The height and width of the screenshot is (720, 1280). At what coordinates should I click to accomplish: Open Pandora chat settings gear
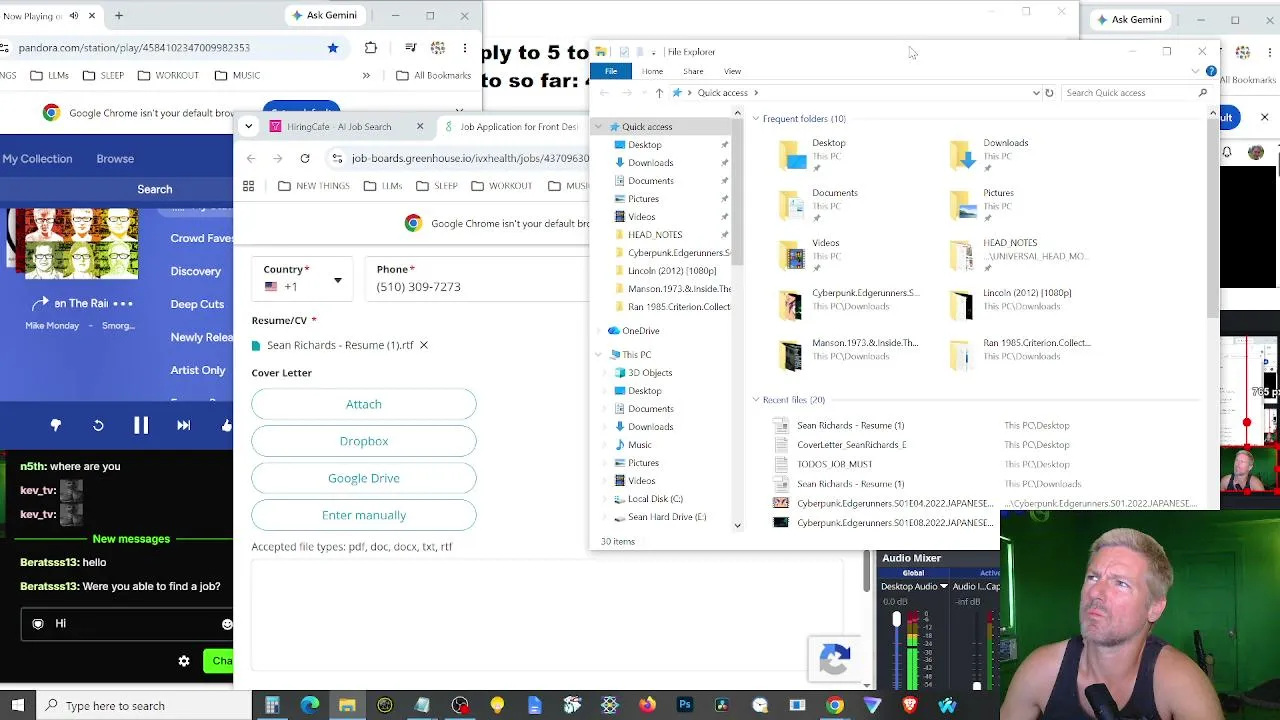tap(184, 661)
